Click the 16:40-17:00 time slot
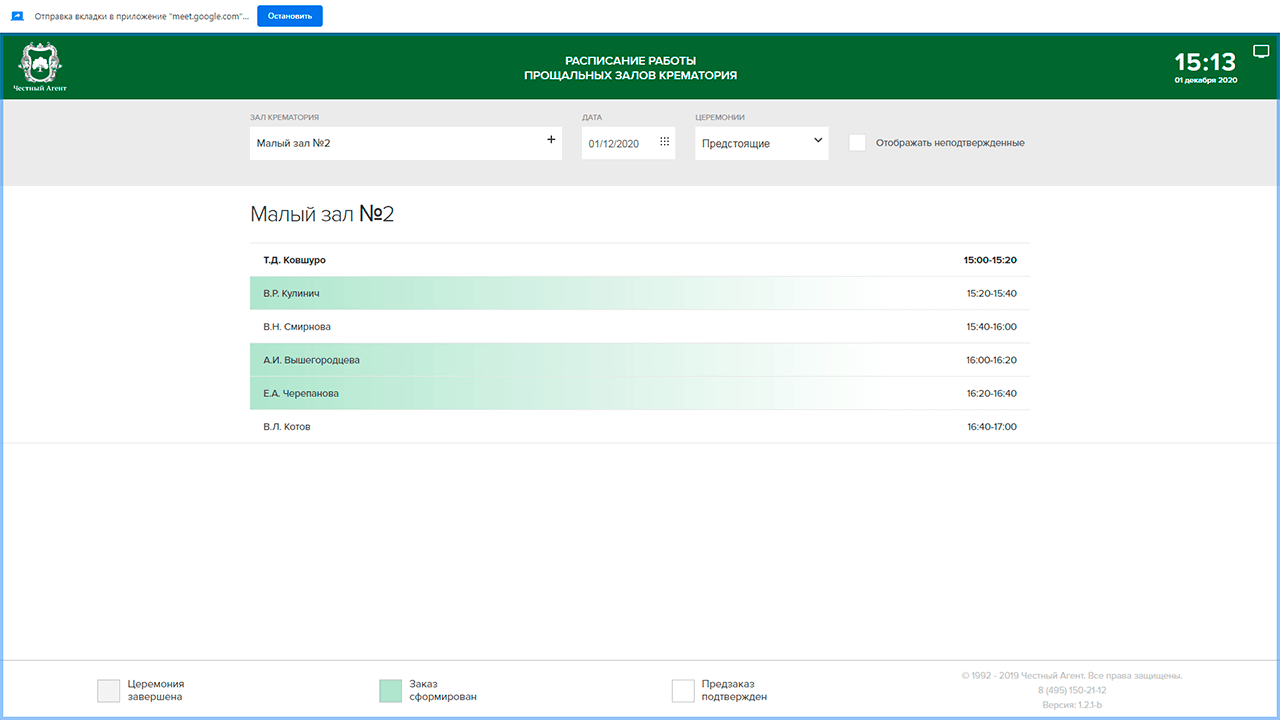The width and height of the screenshot is (1280, 720). (x=991, y=427)
